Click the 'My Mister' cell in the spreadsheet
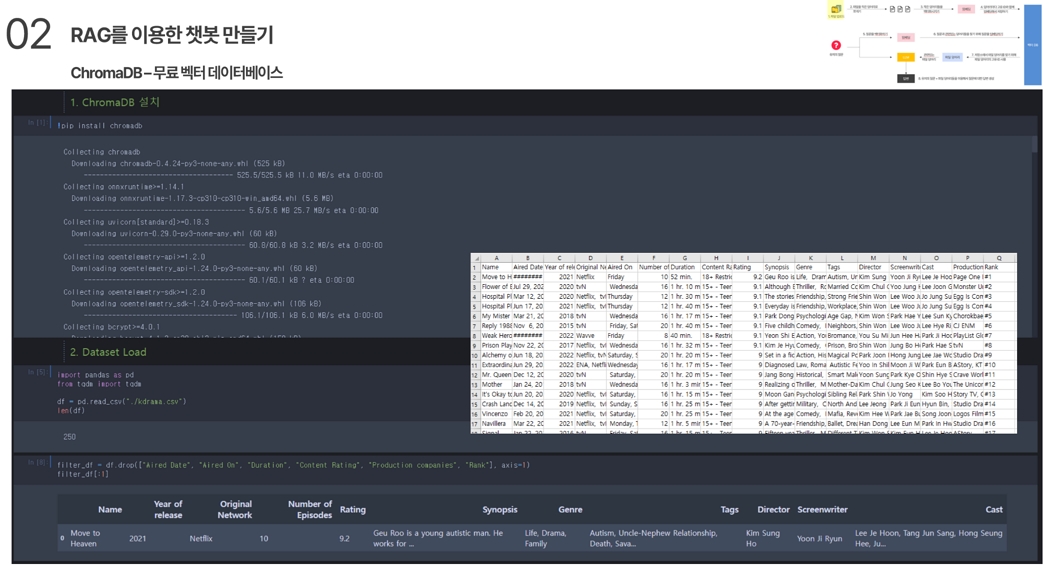 tap(496, 316)
